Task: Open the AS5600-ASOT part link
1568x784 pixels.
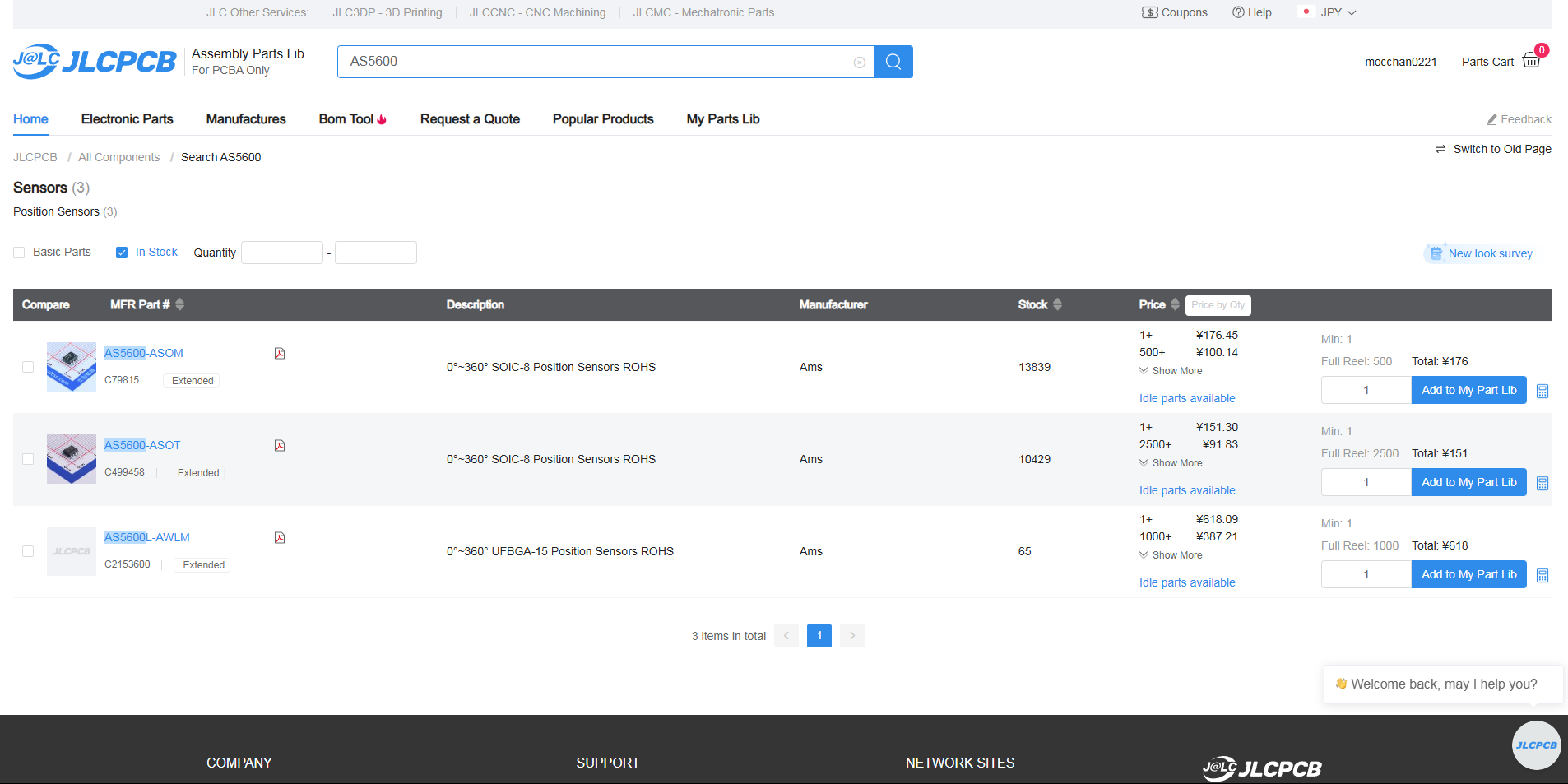Action: point(142,445)
